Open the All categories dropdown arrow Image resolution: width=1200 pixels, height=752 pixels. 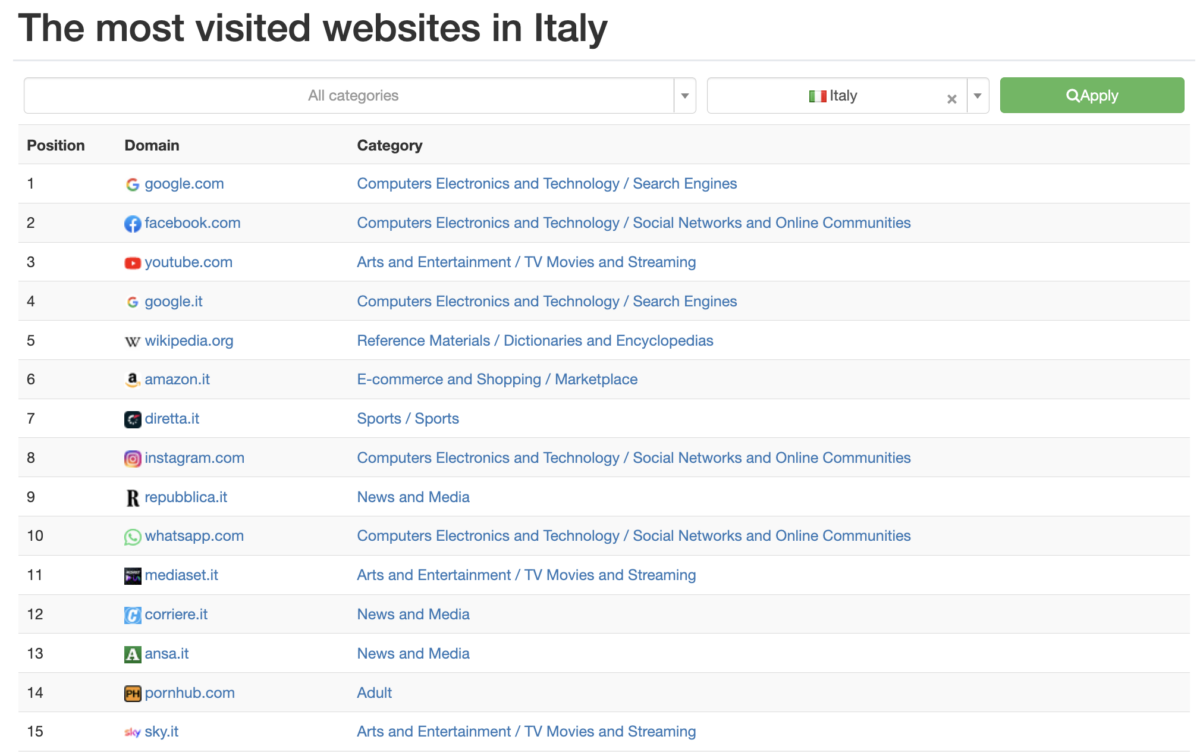click(x=685, y=96)
